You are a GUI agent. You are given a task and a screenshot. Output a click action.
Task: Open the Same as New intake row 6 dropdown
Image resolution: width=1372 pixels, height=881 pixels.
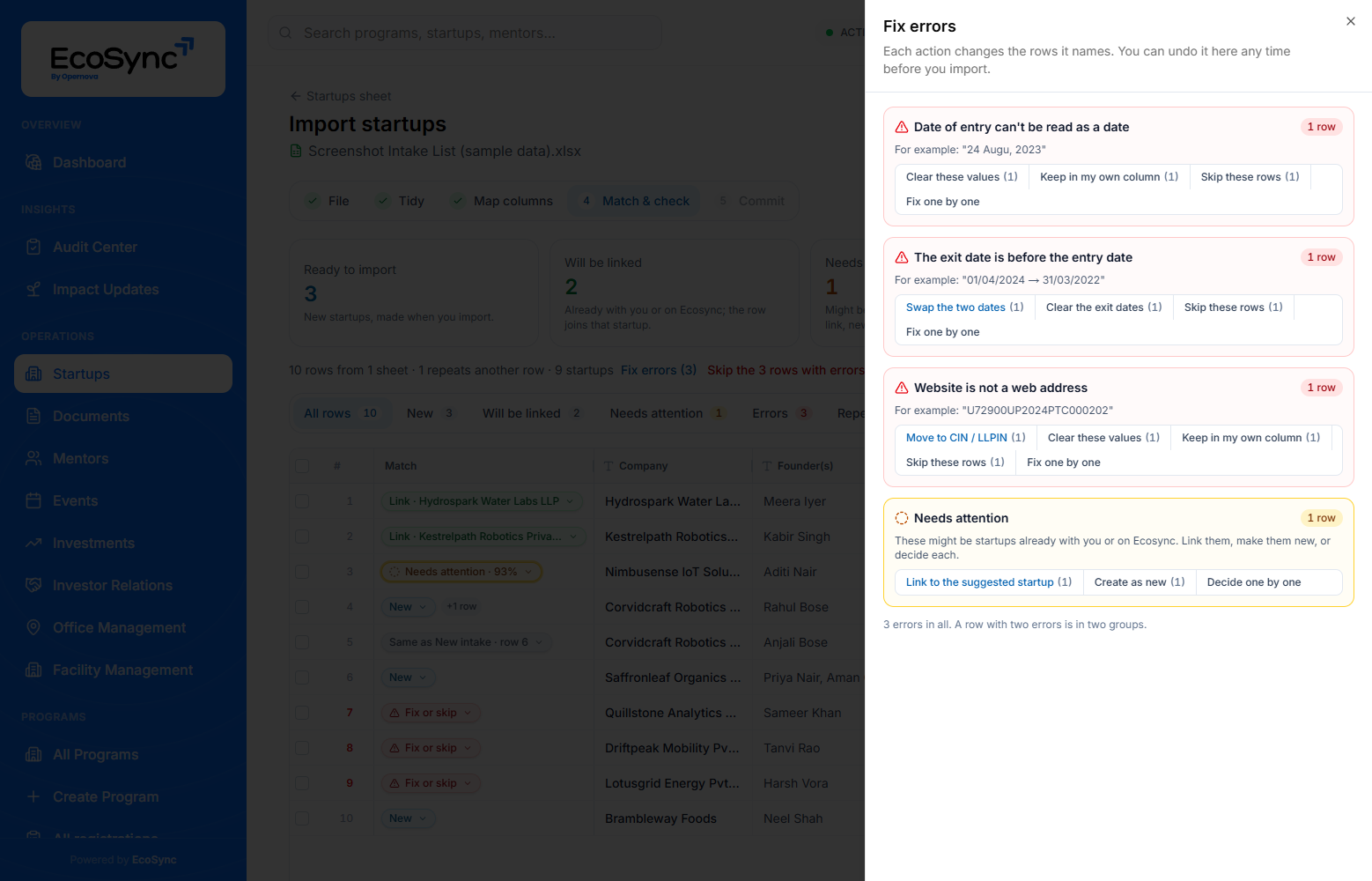(x=466, y=642)
